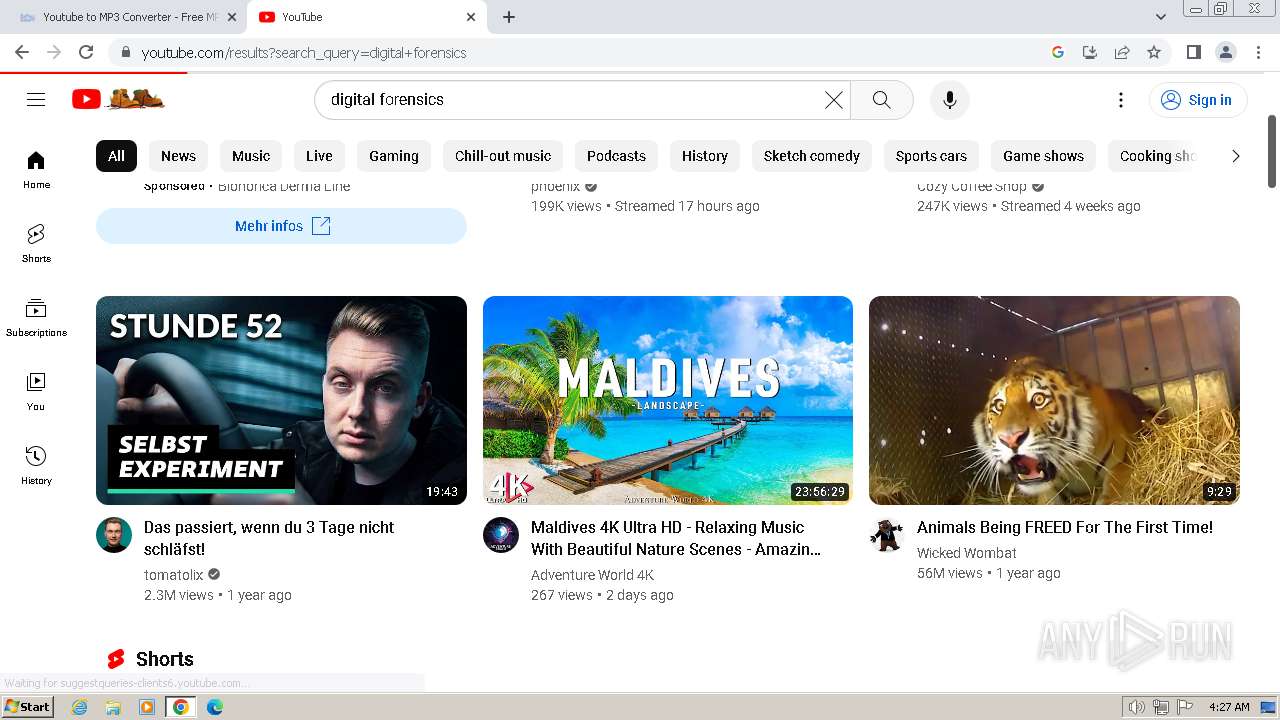This screenshot has width=1280, height=720.
Task: Open a new browser tab
Action: coord(509,17)
